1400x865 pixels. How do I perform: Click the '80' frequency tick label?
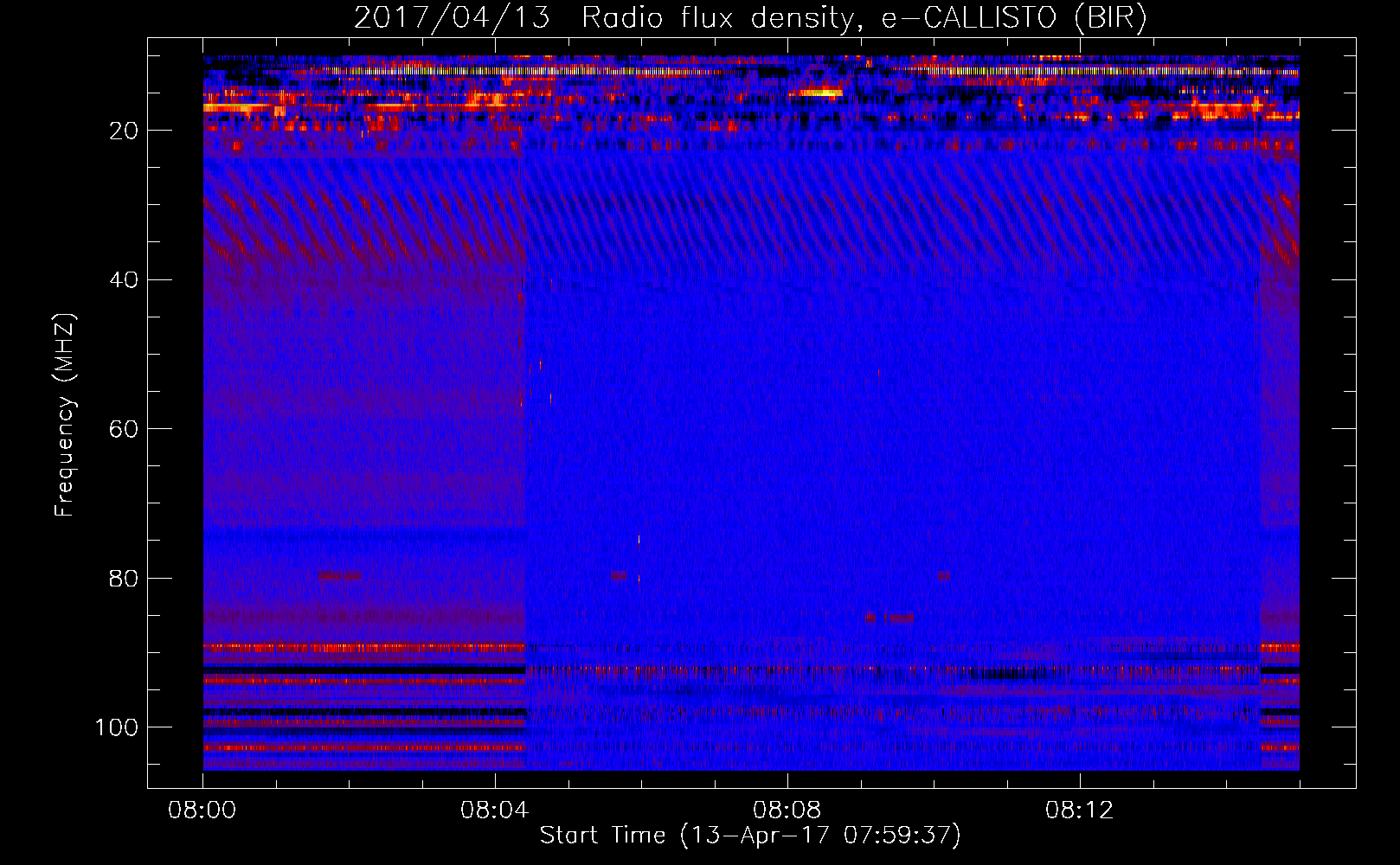coord(125,579)
